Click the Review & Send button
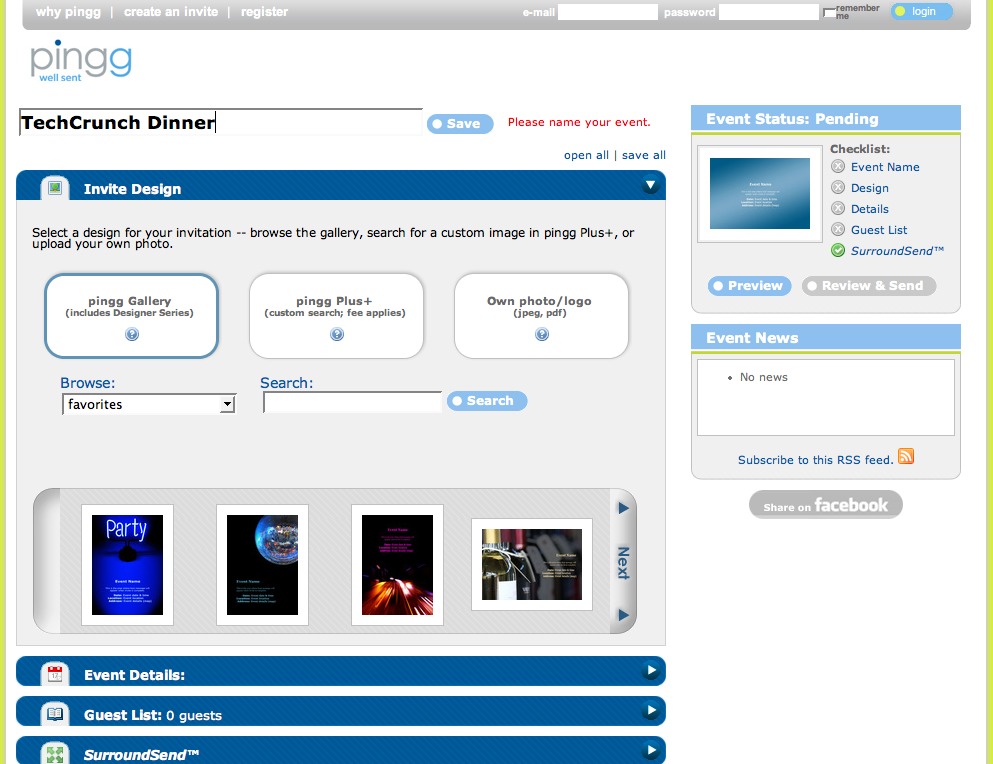993x764 pixels. 869,286
